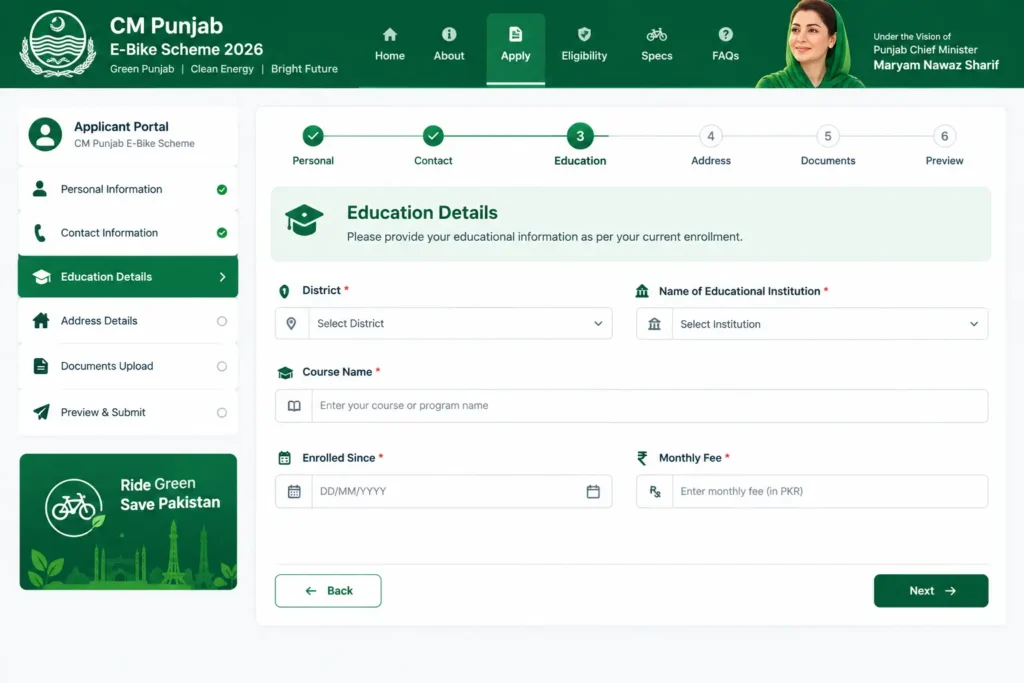Click the document icon beside Documents Upload
Image resolution: width=1024 pixels, height=683 pixels.
click(40, 366)
